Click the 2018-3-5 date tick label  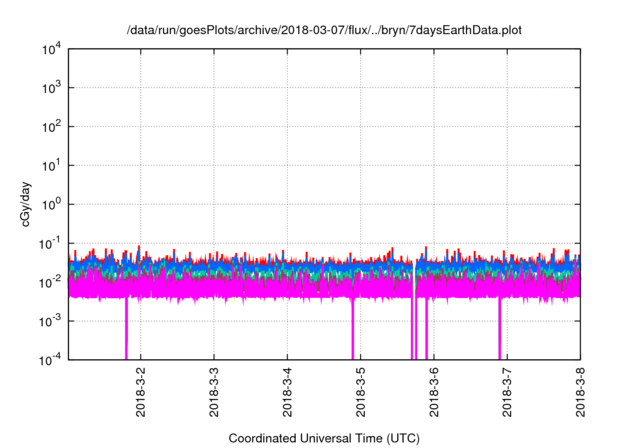point(360,392)
